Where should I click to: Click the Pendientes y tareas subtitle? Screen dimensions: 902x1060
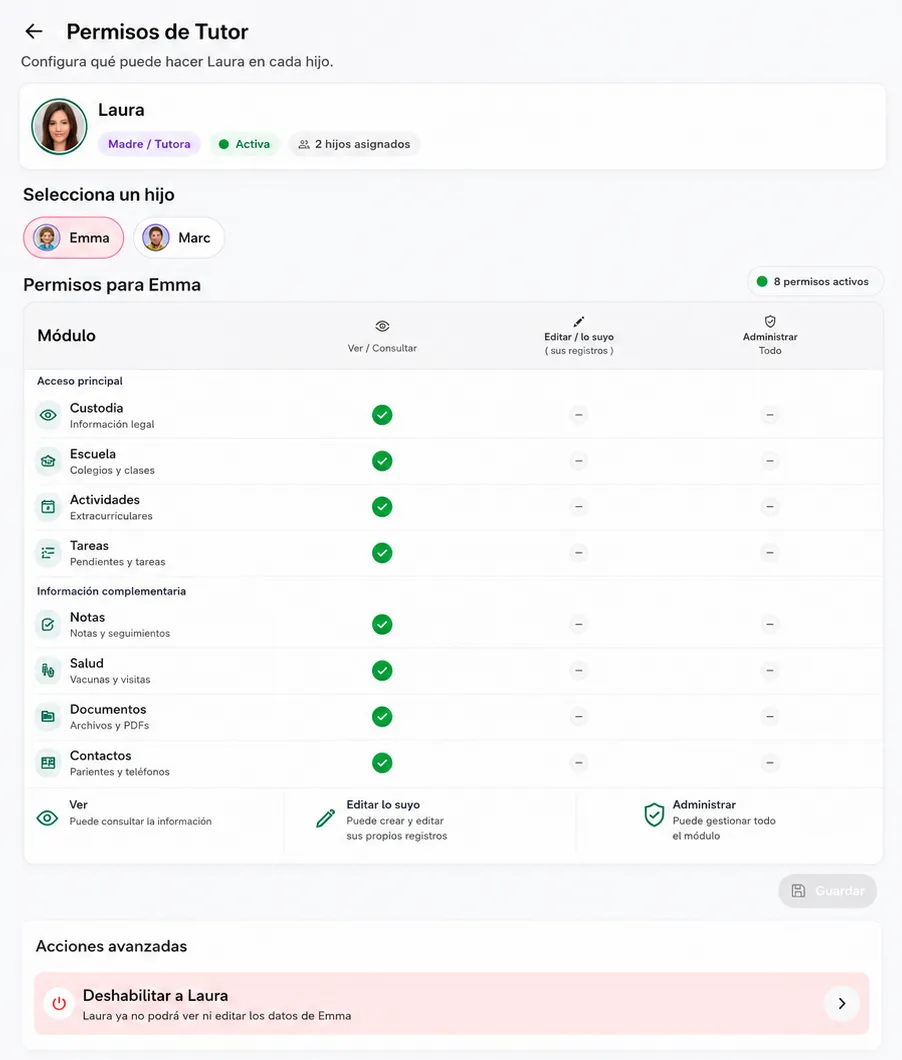[118, 562]
